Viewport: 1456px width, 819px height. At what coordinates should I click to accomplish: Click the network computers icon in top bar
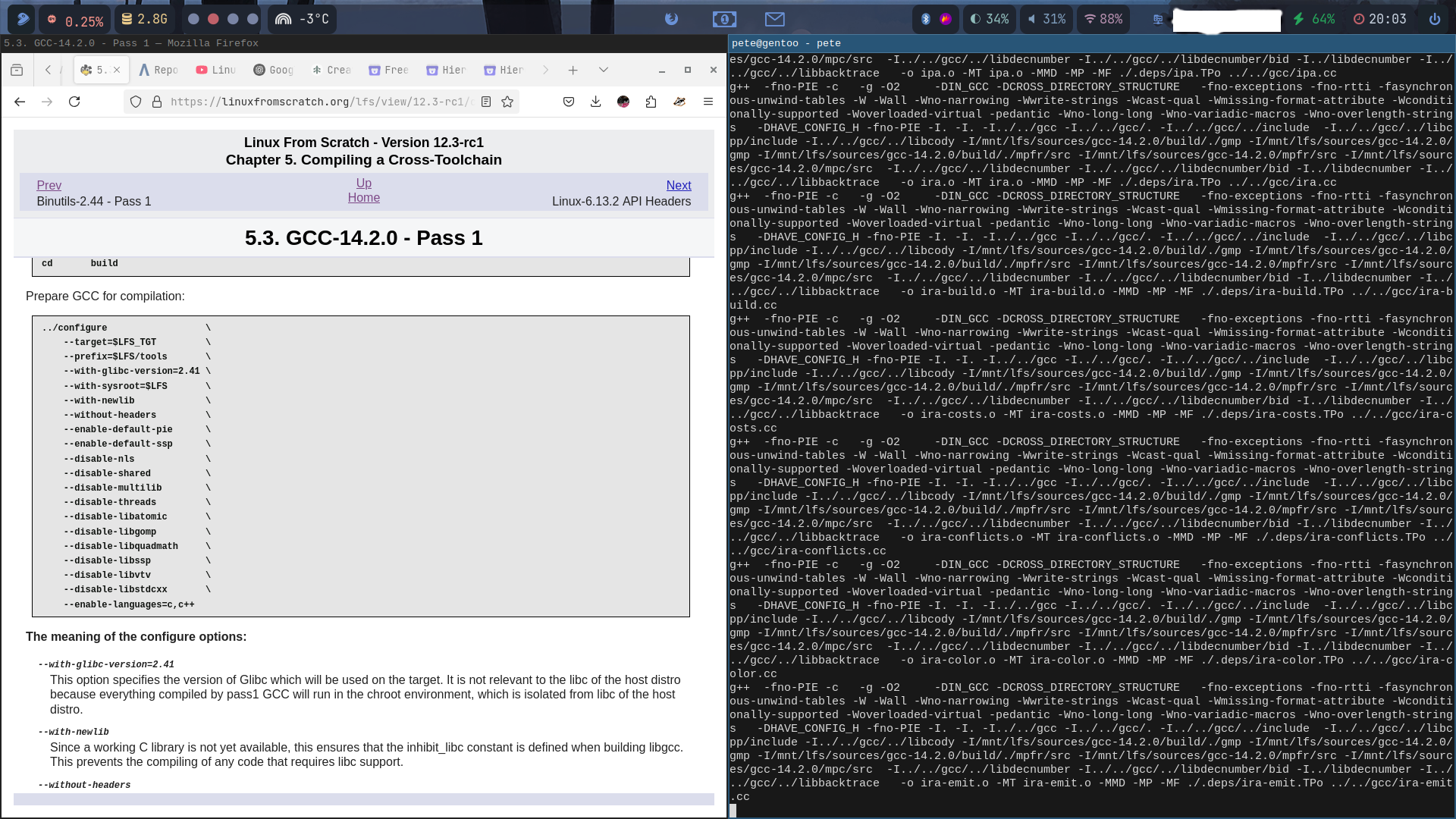coord(1158,19)
